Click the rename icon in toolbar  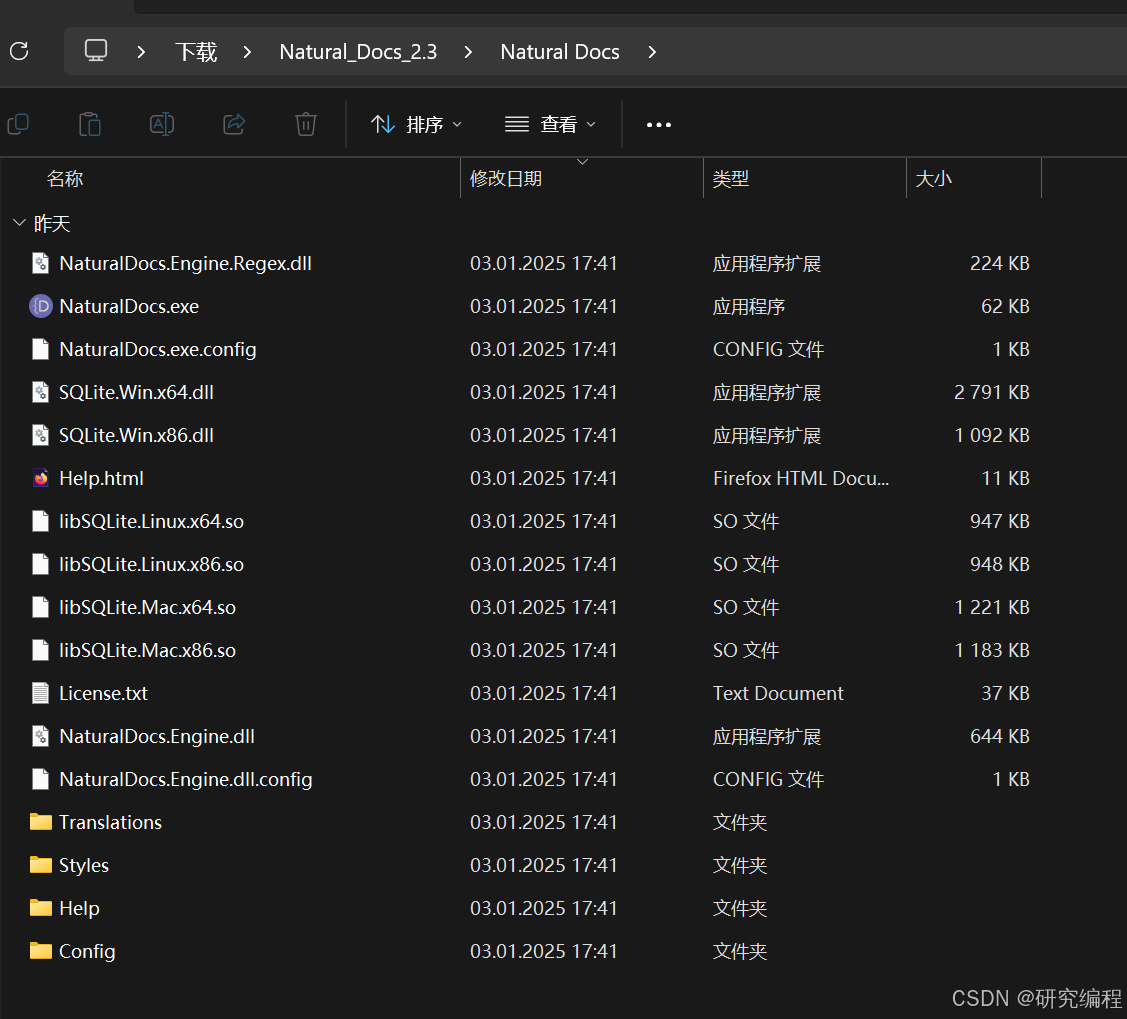pos(162,124)
